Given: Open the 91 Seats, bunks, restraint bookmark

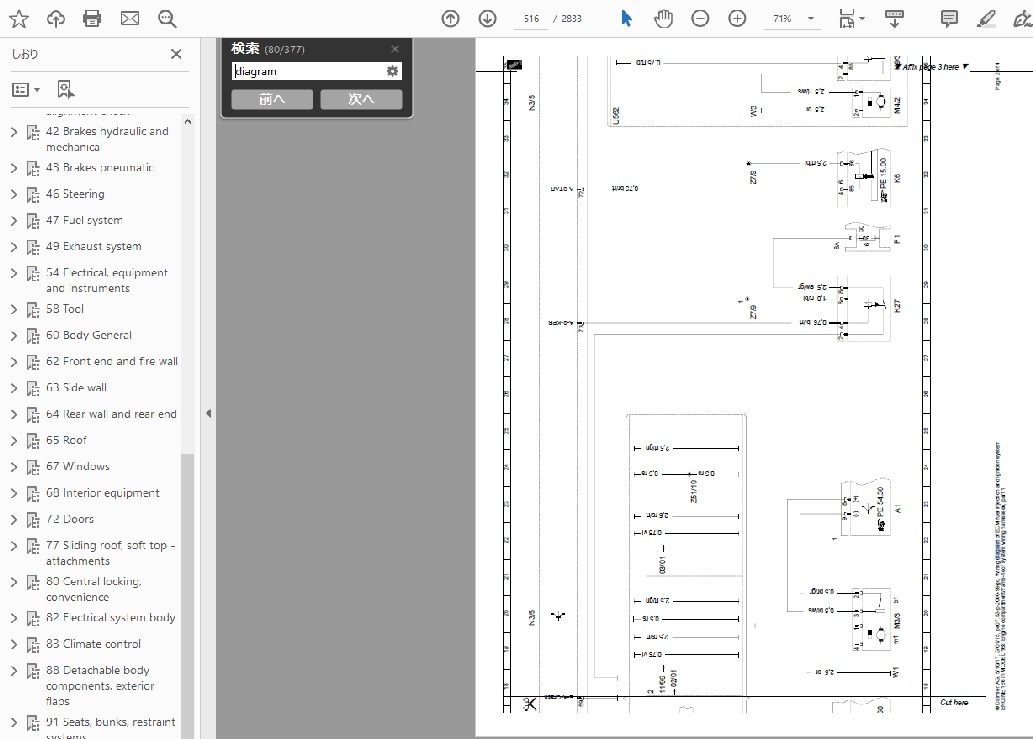Looking at the screenshot, I should point(111,728).
